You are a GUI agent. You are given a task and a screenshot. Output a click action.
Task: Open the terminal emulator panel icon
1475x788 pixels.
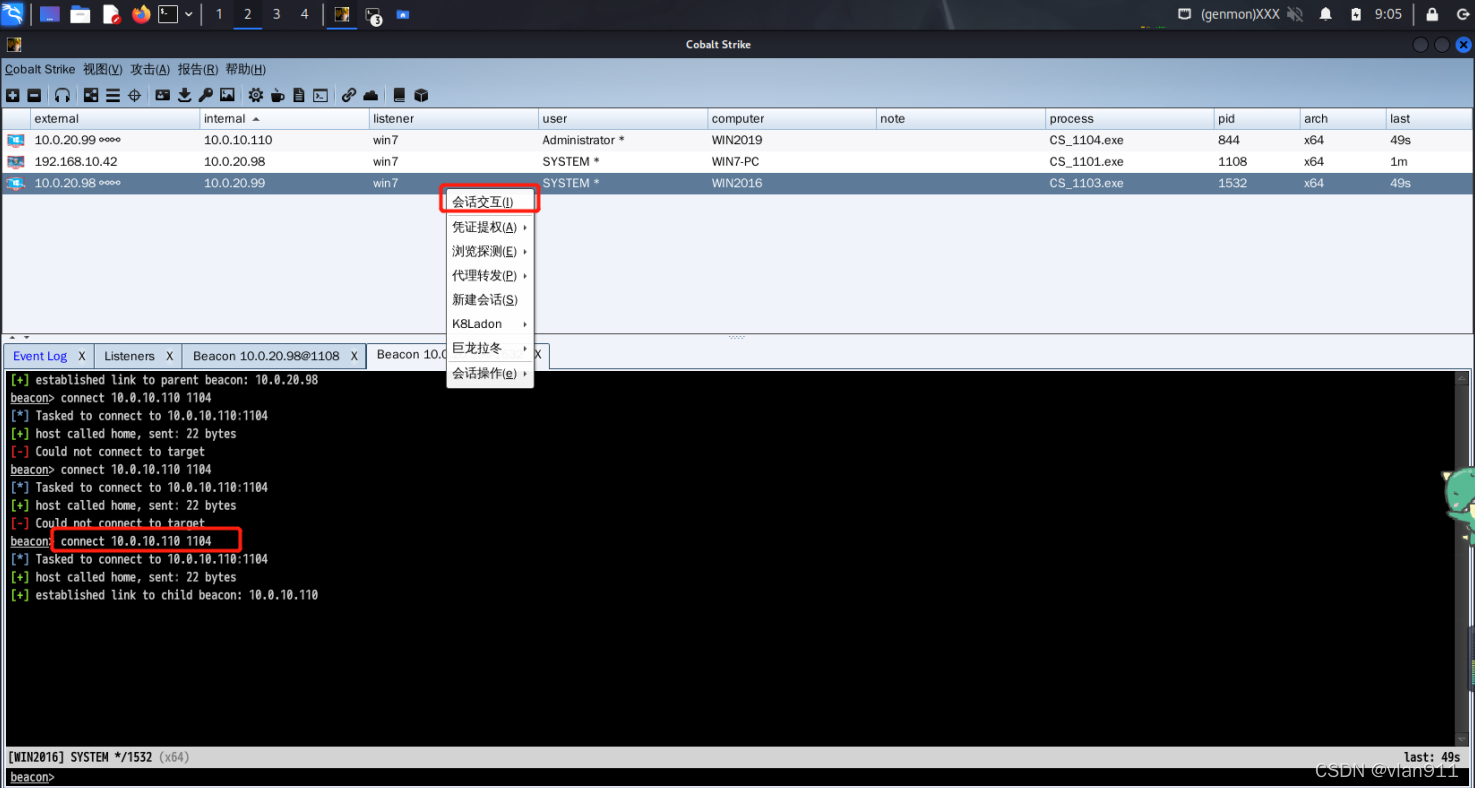pyautogui.click(x=169, y=14)
